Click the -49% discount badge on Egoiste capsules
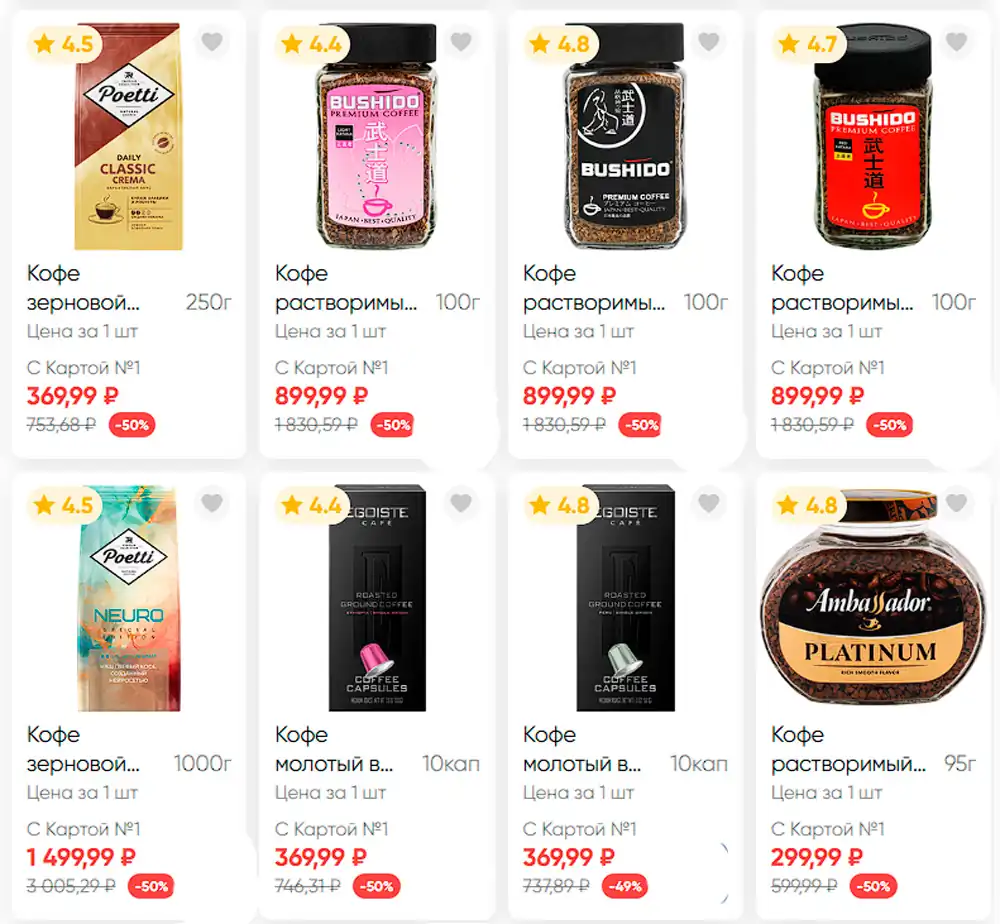Image resolution: width=1000 pixels, height=924 pixels. point(626,886)
